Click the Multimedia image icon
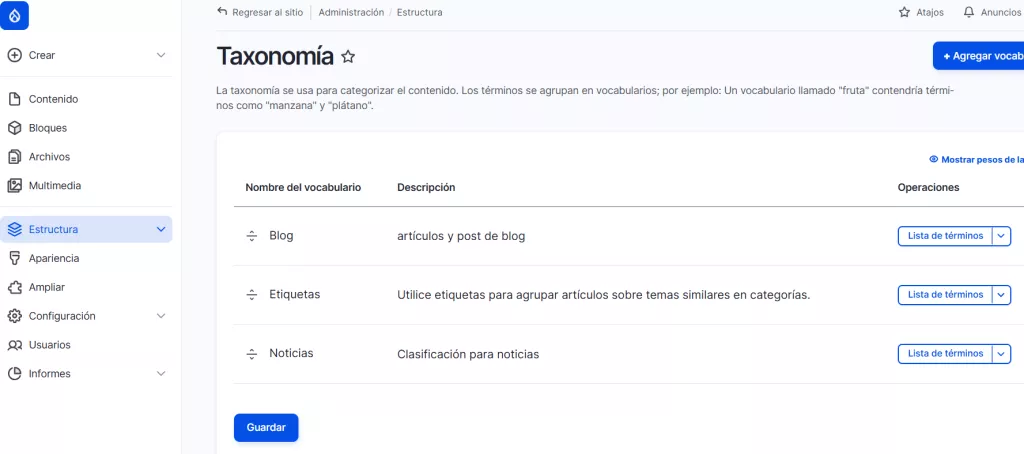1024x454 pixels. [14, 186]
